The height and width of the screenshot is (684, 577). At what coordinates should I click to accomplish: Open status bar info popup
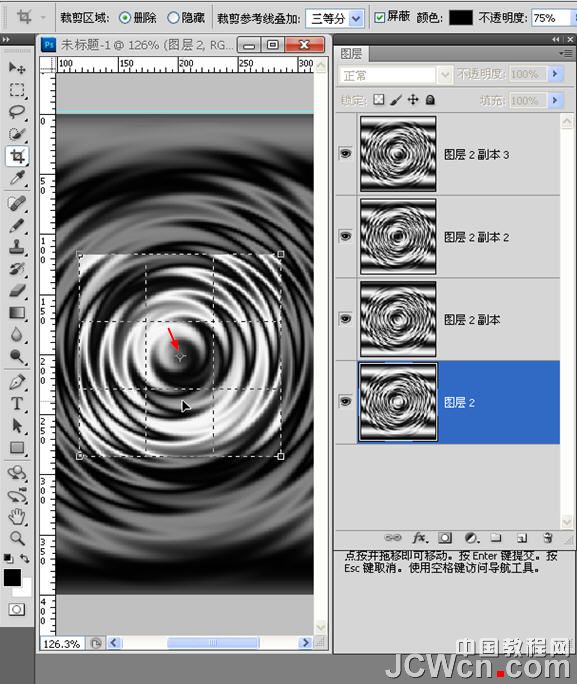point(96,643)
